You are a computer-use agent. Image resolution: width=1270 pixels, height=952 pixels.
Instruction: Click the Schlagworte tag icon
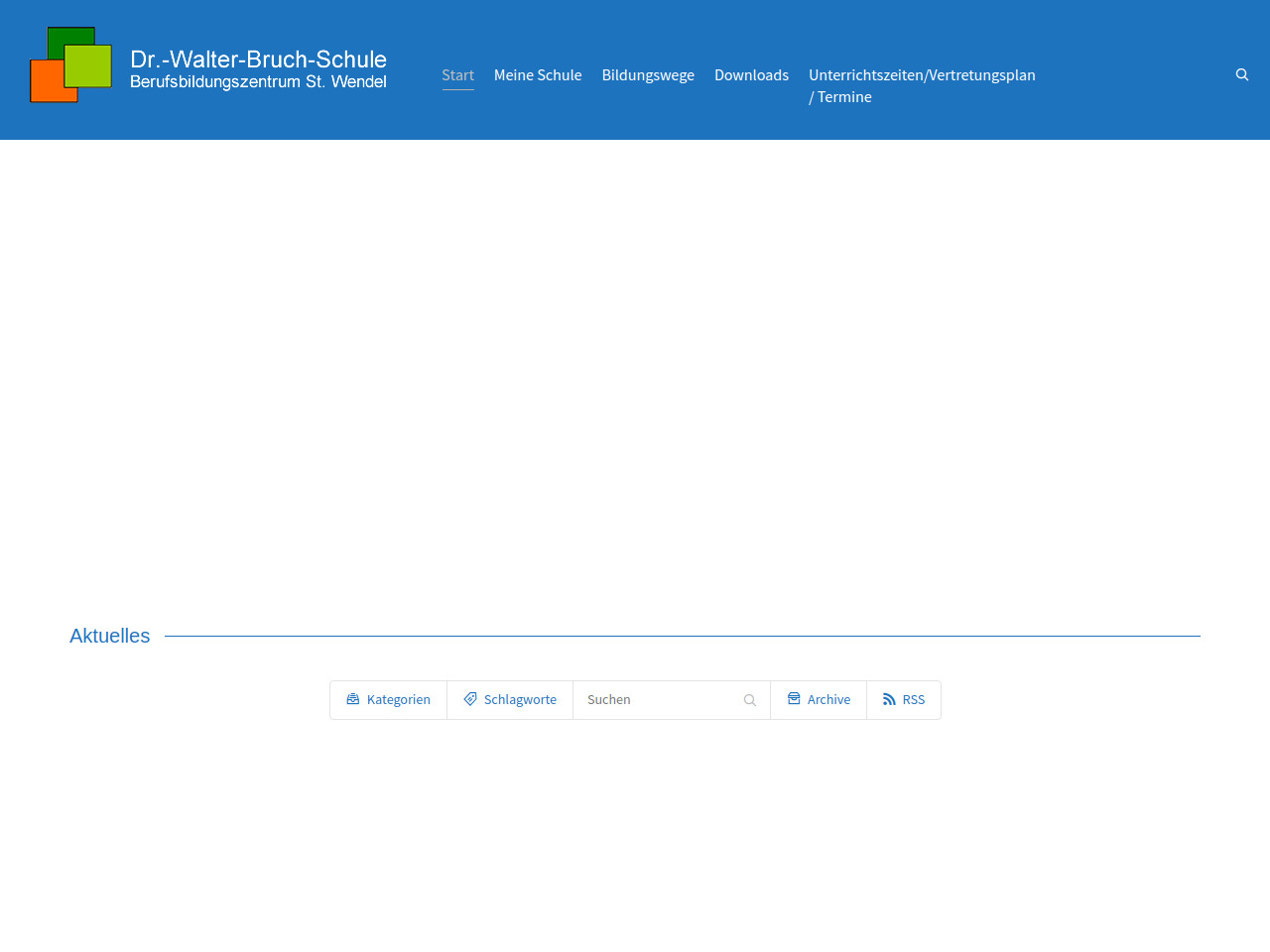pos(470,699)
